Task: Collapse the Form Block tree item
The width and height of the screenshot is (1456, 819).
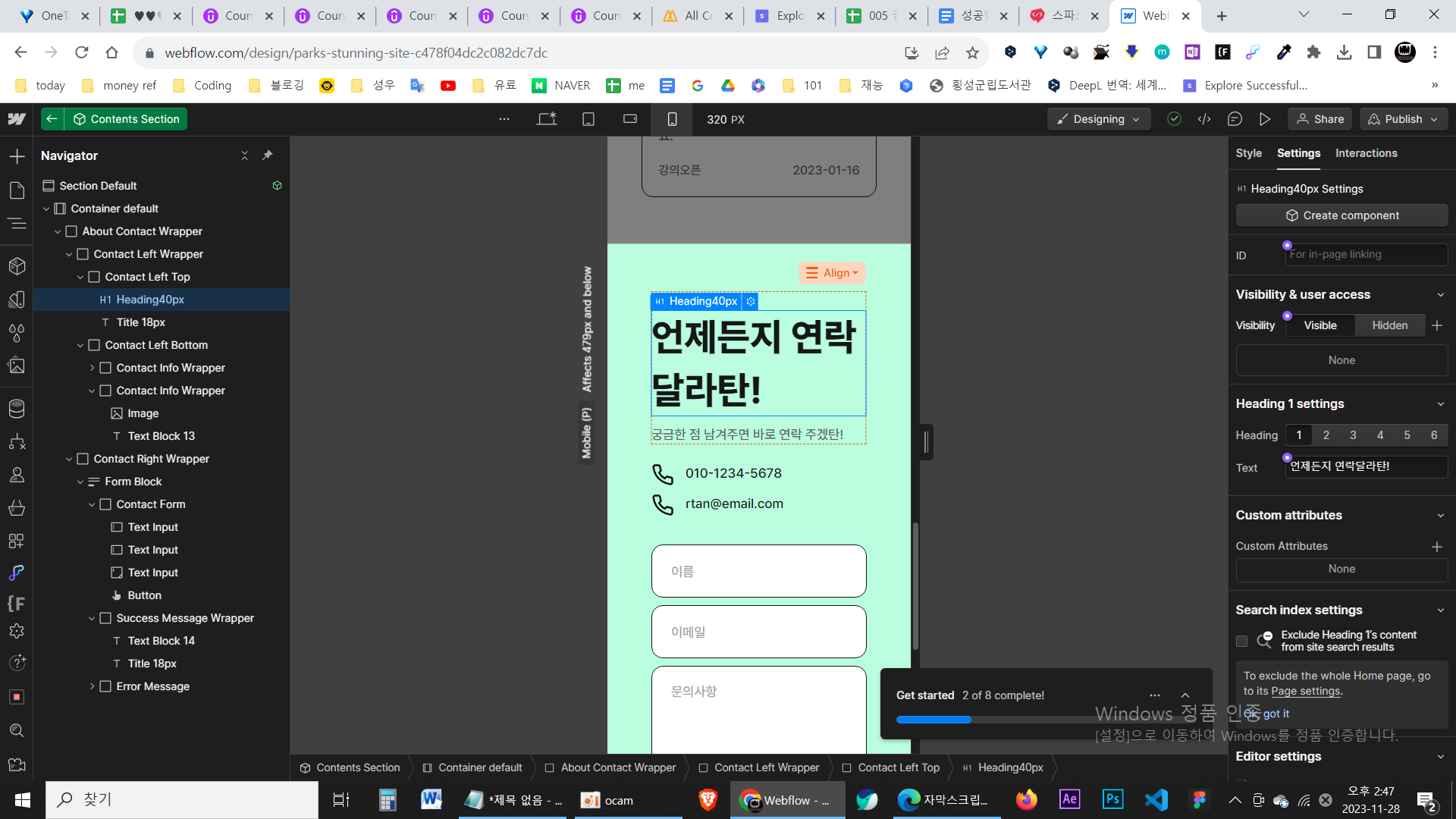Action: click(80, 482)
